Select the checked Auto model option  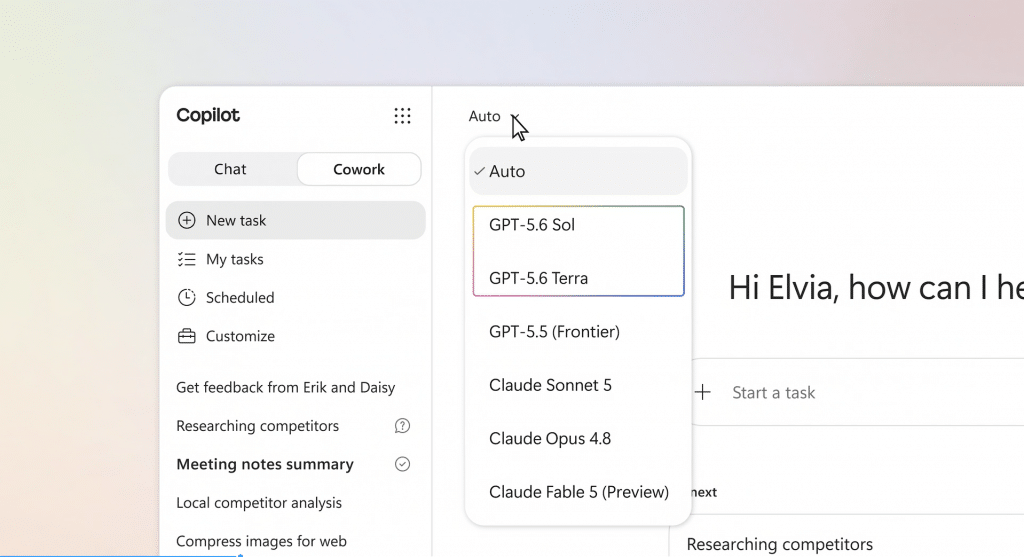tap(579, 171)
